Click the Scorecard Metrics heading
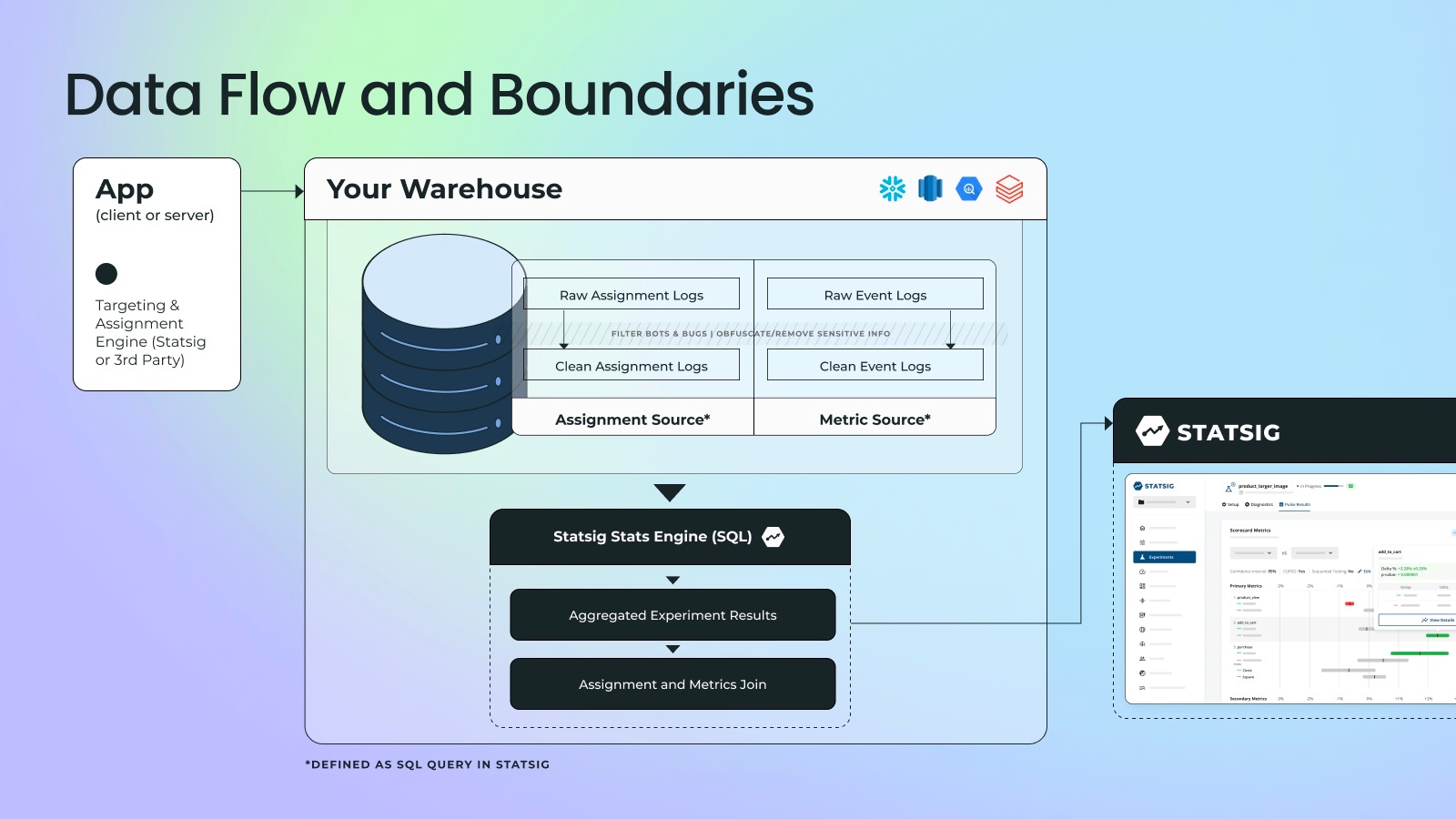Image resolution: width=1456 pixels, height=819 pixels. coord(1250,531)
